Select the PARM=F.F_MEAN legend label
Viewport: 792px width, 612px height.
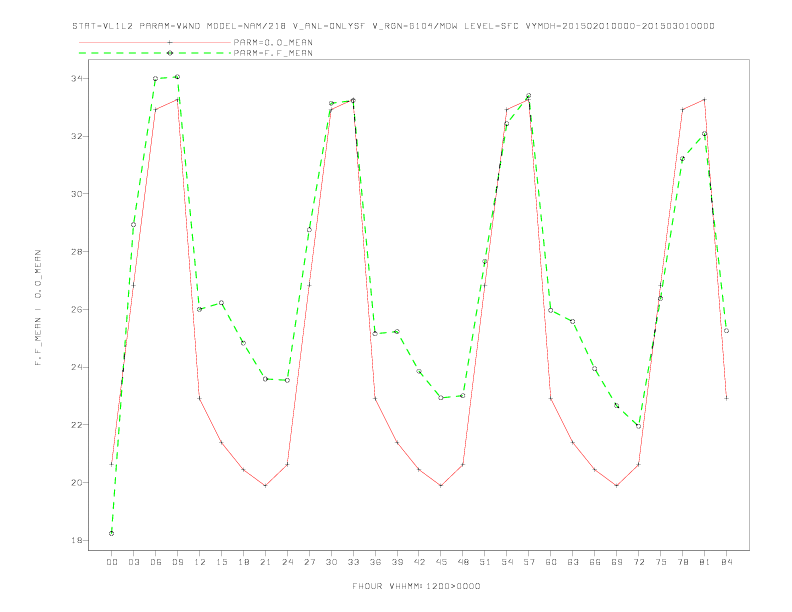pos(273,53)
